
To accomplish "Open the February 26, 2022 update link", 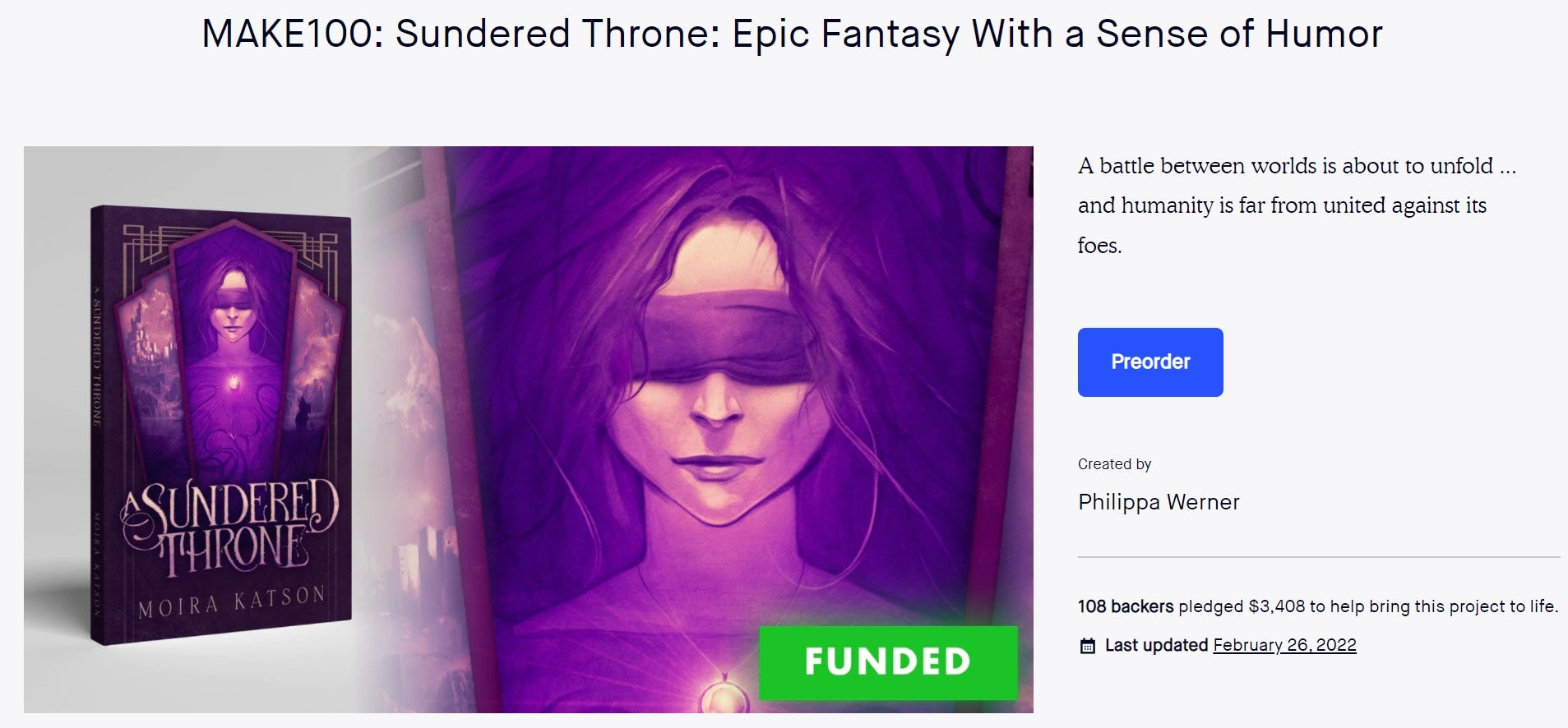I will pos(1284,645).
